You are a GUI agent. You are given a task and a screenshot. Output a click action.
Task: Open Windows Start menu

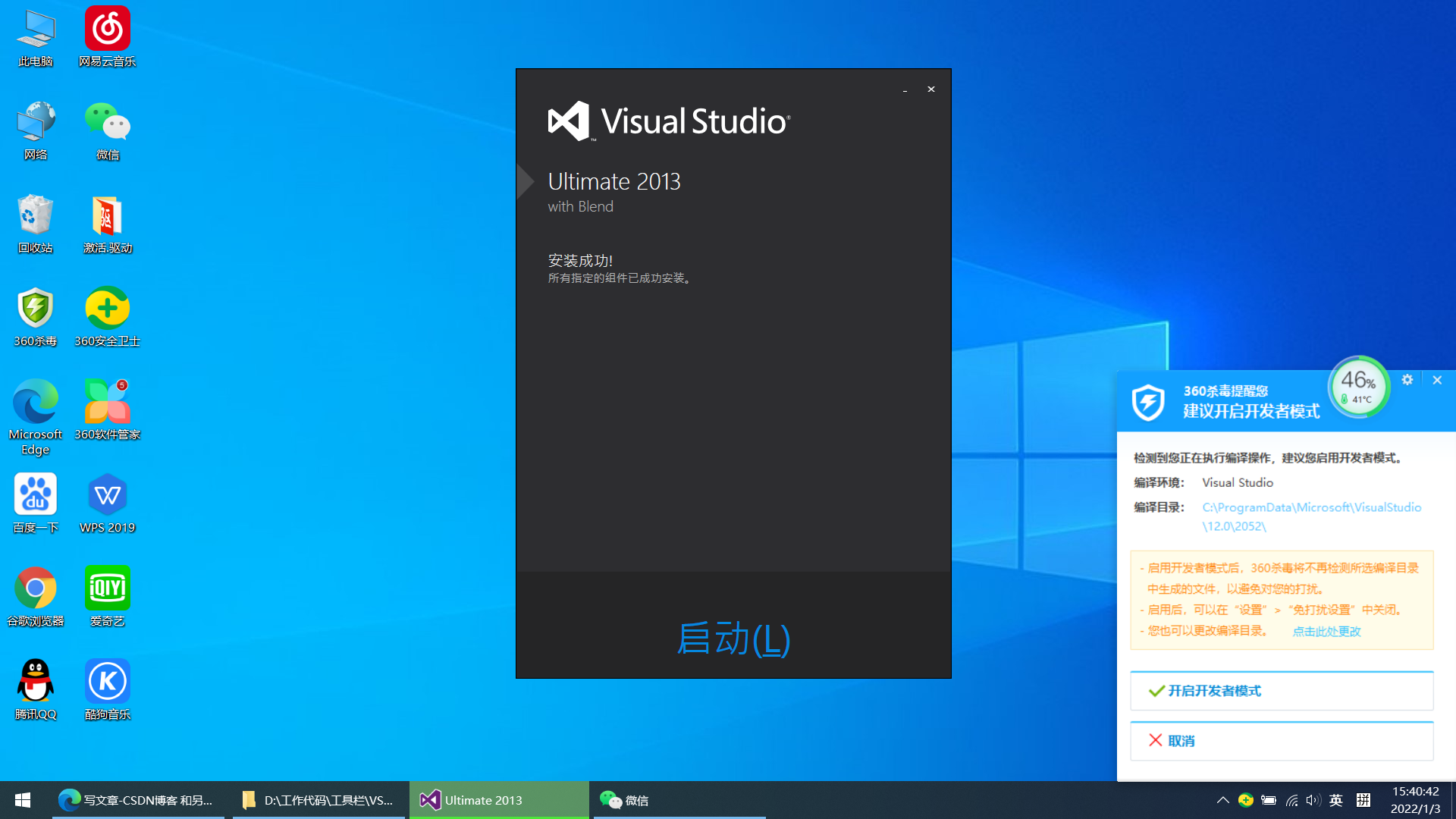(x=23, y=800)
